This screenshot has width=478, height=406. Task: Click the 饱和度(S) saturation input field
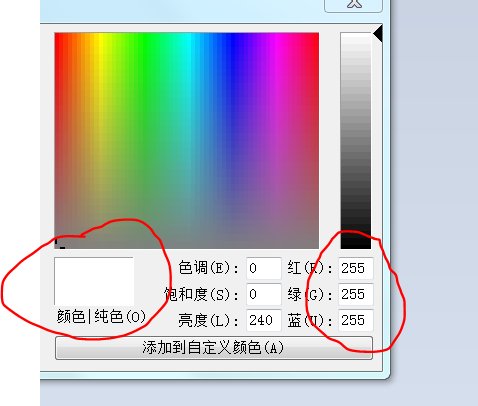(264, 294)
